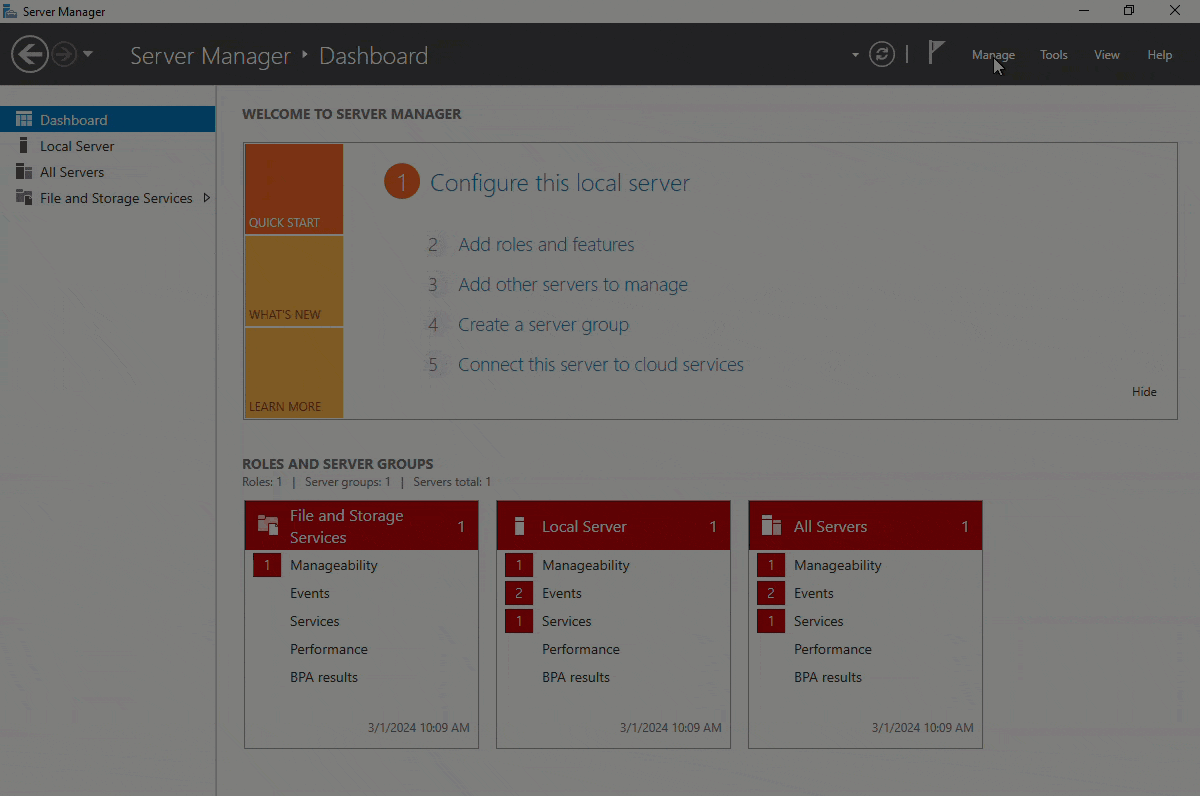Click the File and Storage Services tile icon

pos(268,526)
